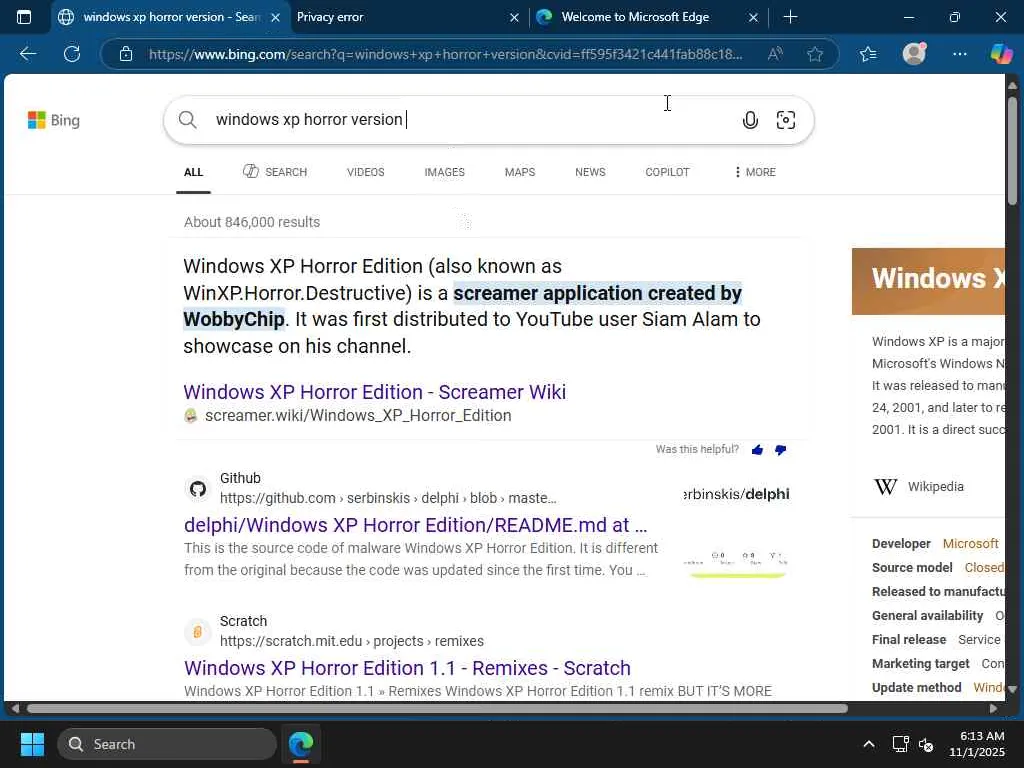This screenshot has width=1024, height=768.
Task: Open screamer.wiki/Windows_XP_Horror_Edition URL
Action: (358, 415)
